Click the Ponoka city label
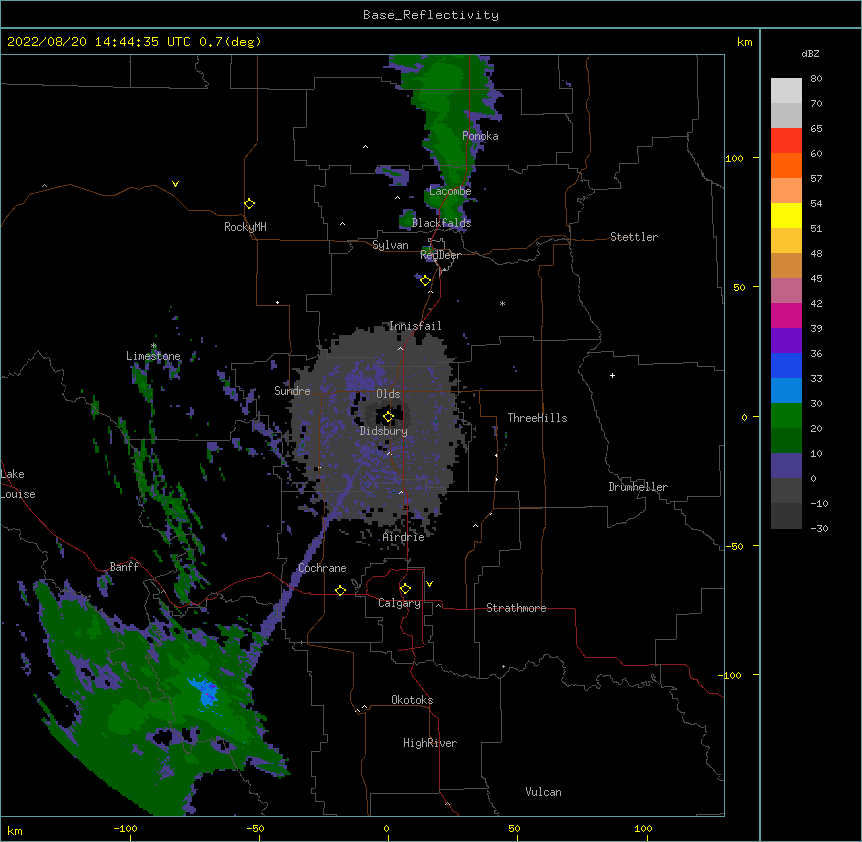 click(480, 136)
